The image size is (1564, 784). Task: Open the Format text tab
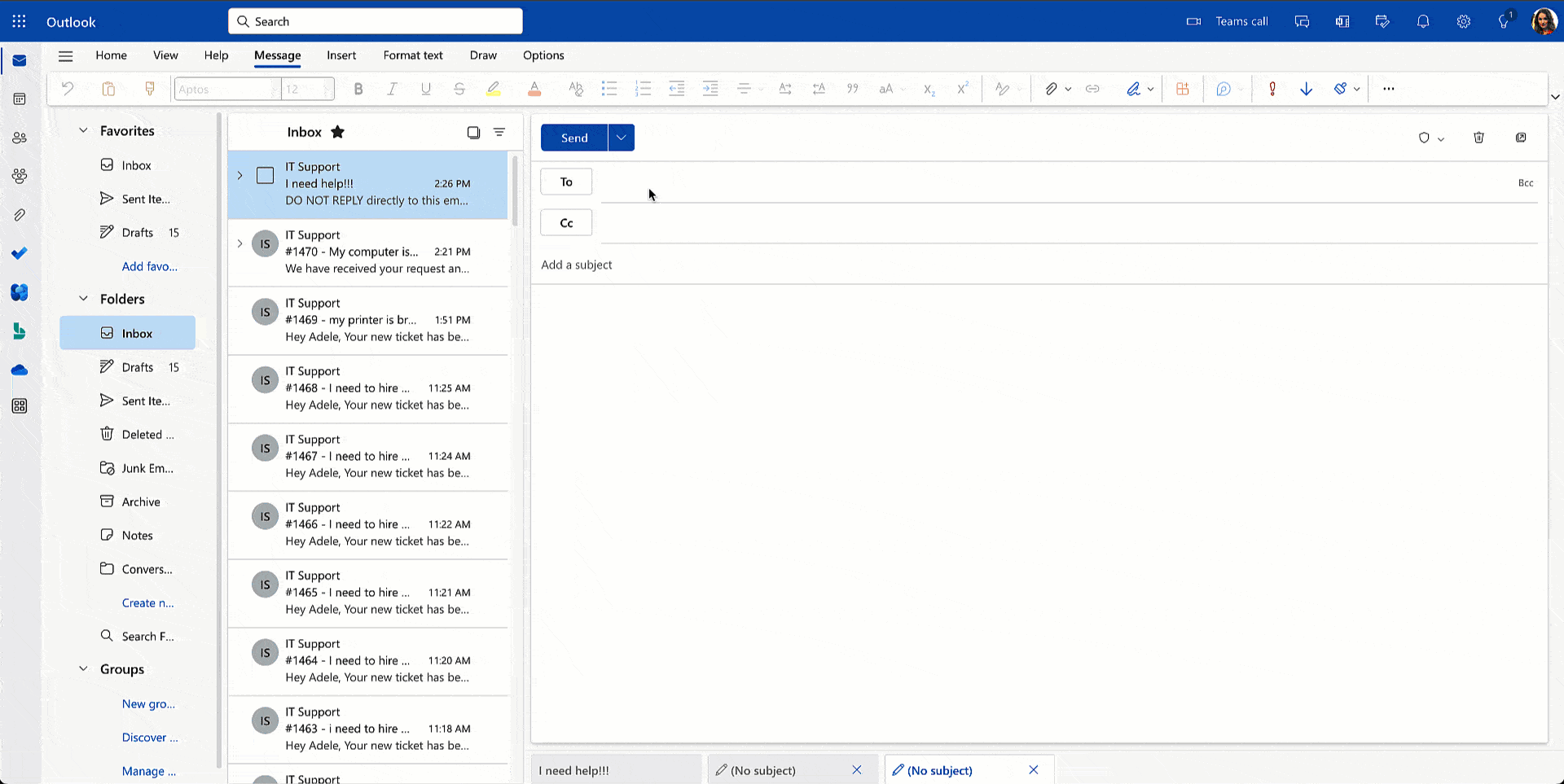[x=412, y=55]
